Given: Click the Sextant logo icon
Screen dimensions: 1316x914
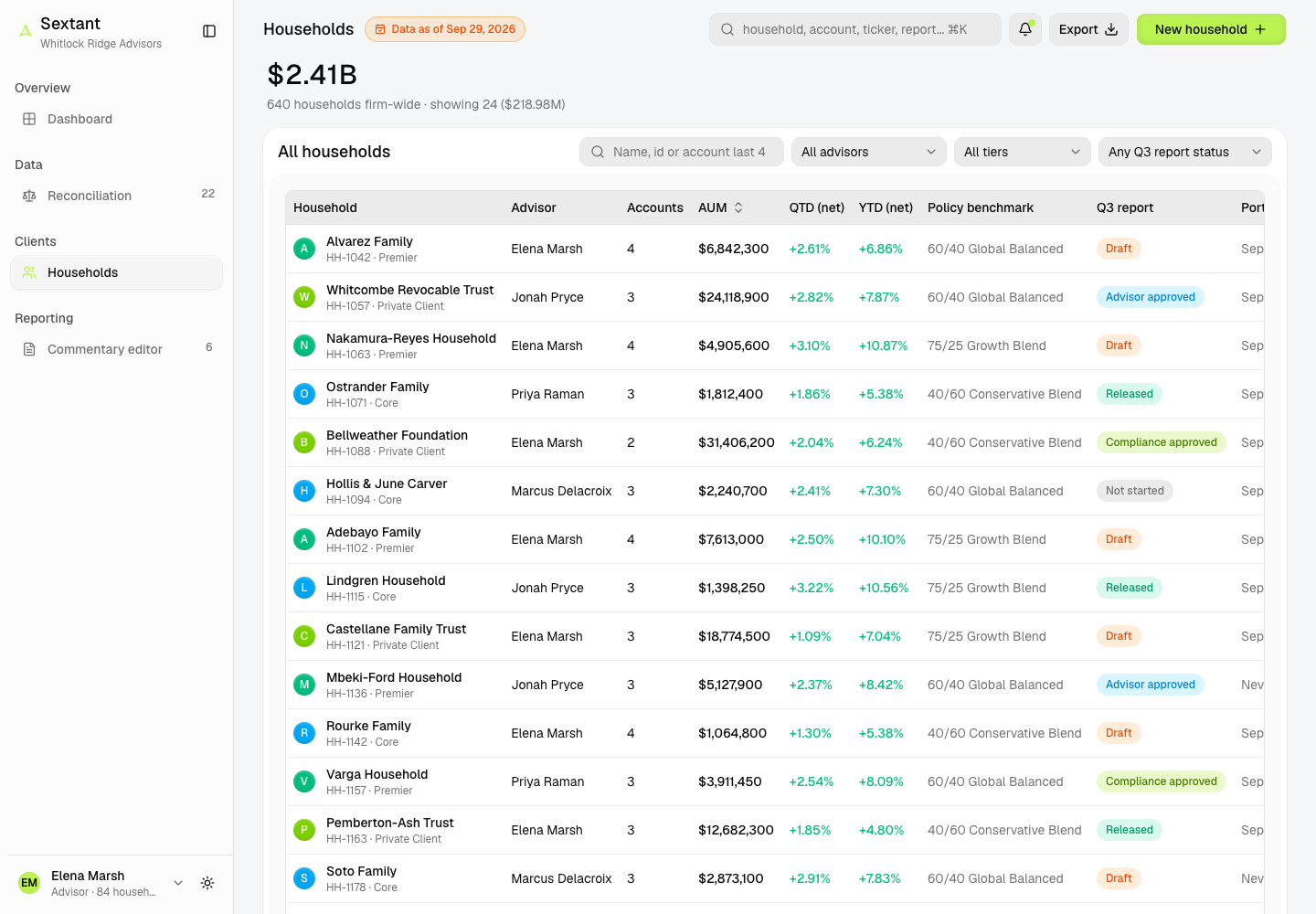Looking at the screenshot, I should point(26,31).
